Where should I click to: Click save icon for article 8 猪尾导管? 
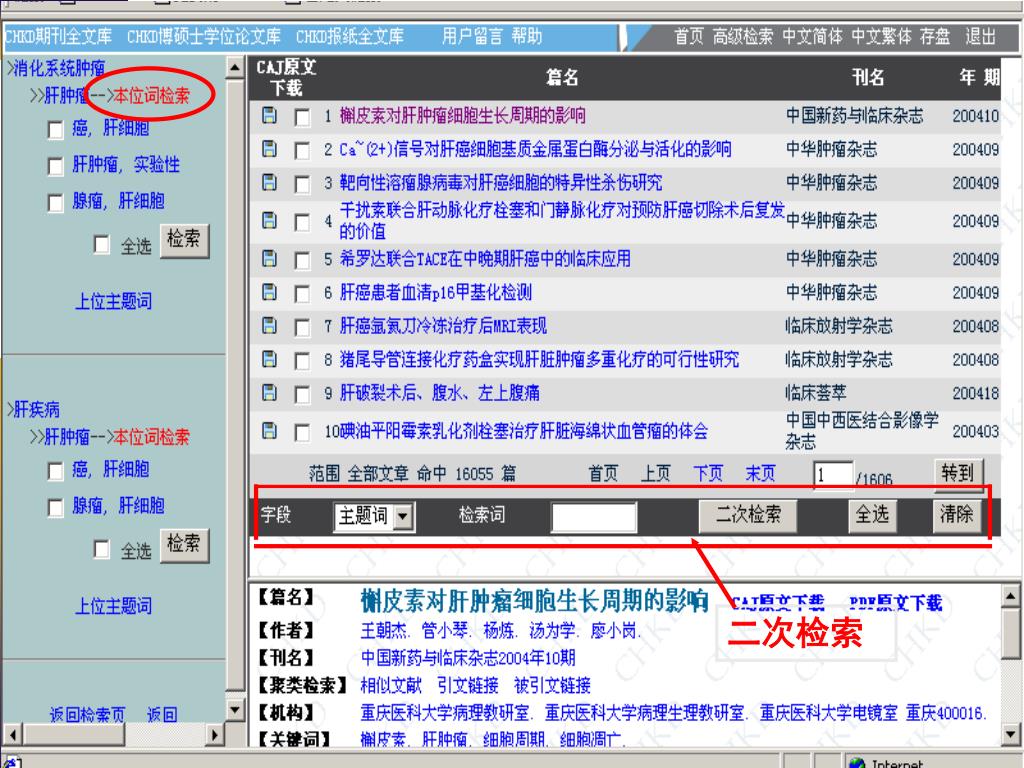[268, 359]
